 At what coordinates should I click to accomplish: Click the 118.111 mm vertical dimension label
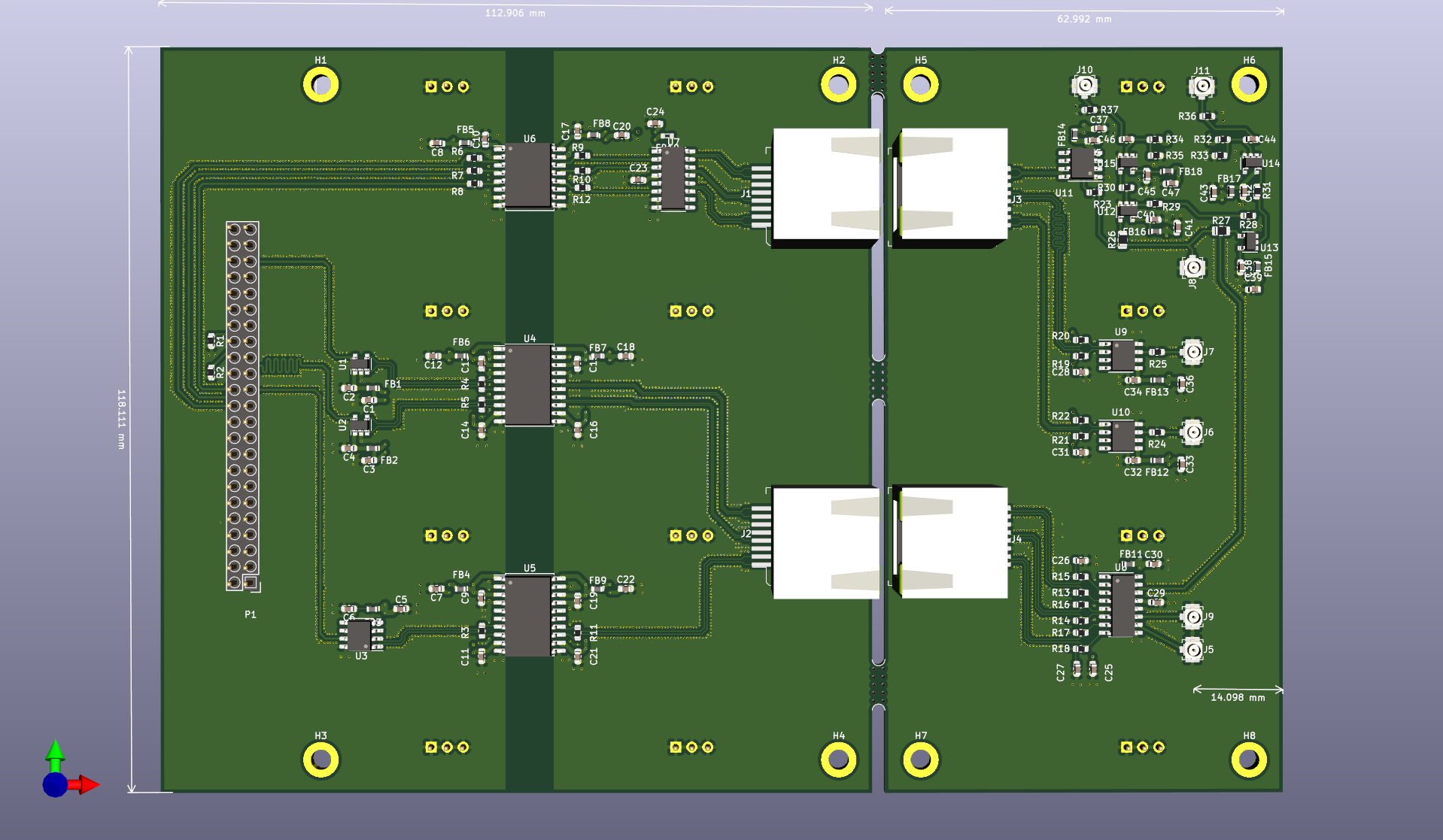point(121,420)
